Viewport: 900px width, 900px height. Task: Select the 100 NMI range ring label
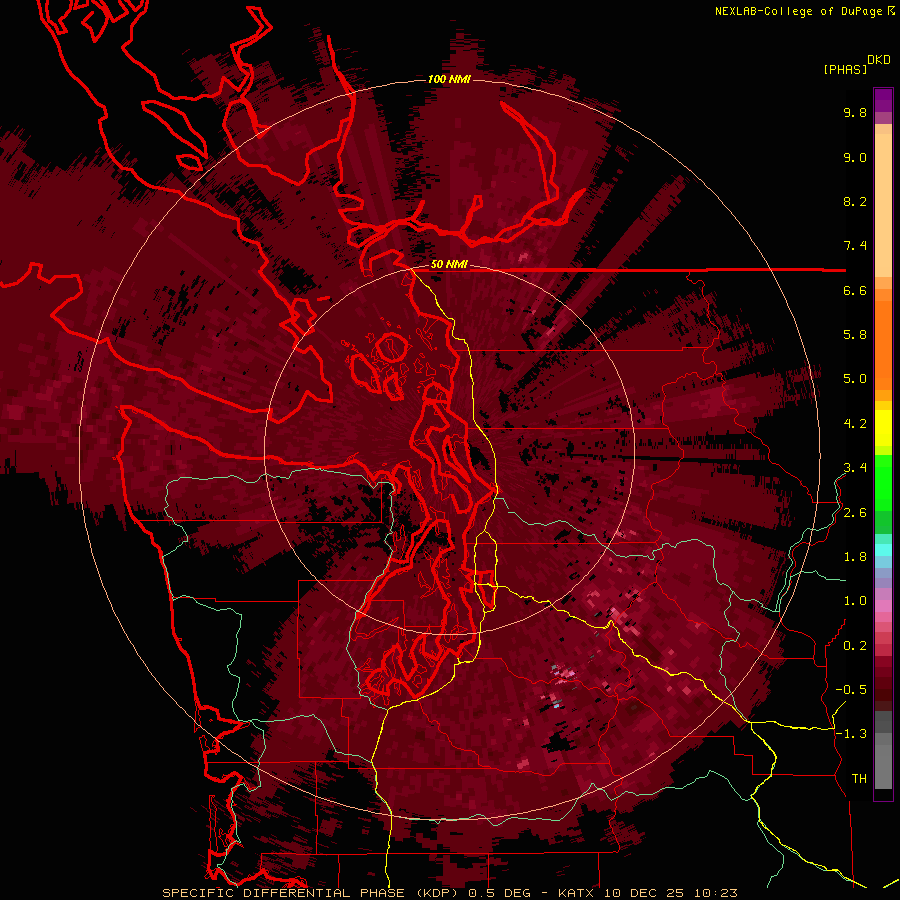[449, 79]
